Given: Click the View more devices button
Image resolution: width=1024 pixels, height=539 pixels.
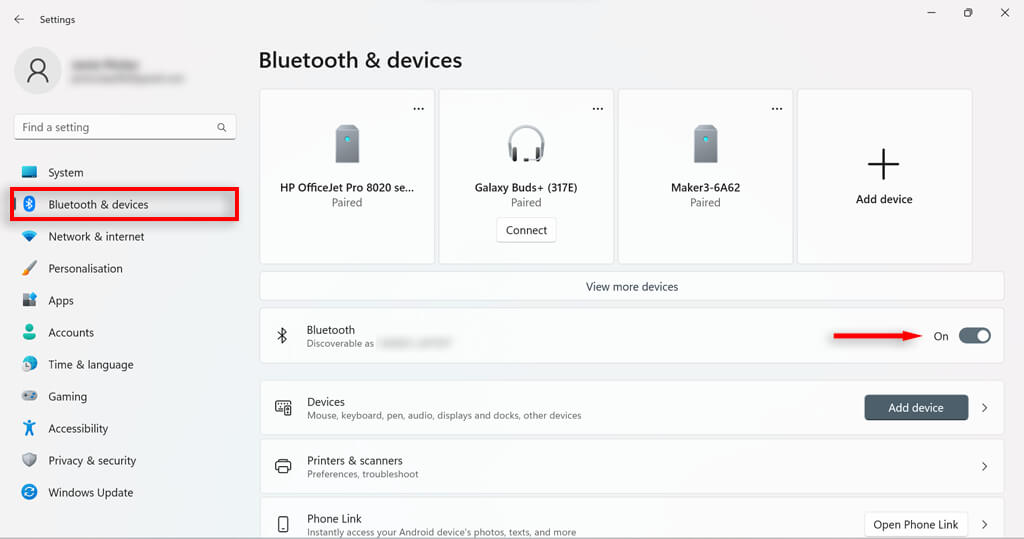Looking at the screenshot, I should point(631,287).
